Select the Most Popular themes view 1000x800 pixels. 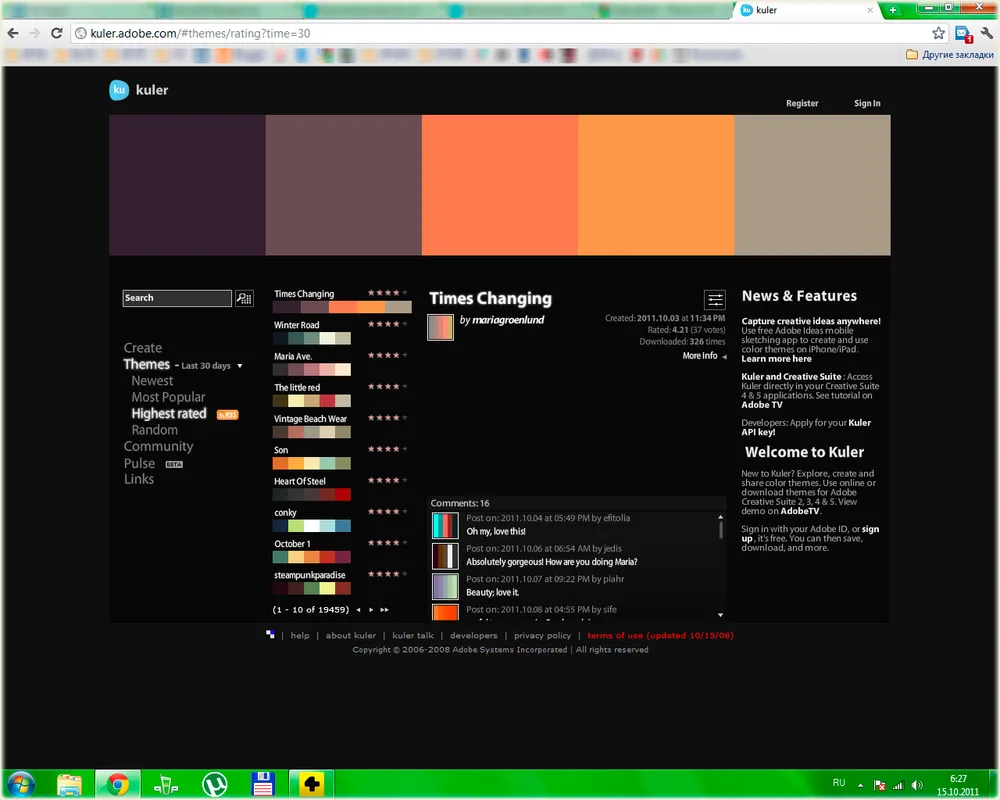[x=168, y=397]
